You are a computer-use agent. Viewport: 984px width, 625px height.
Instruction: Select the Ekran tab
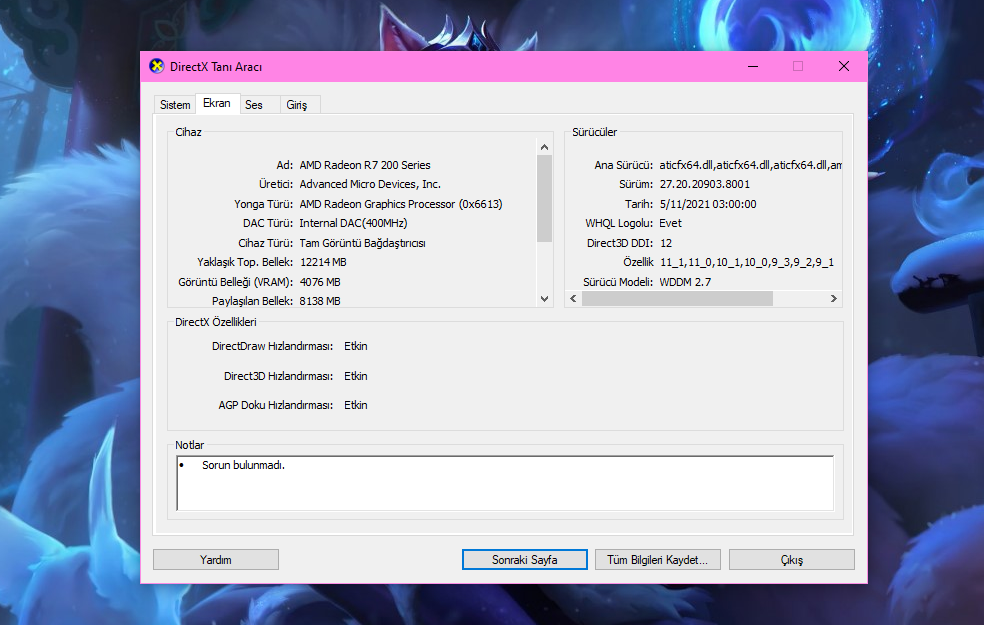pyautogui.click(x=217, y=104)
